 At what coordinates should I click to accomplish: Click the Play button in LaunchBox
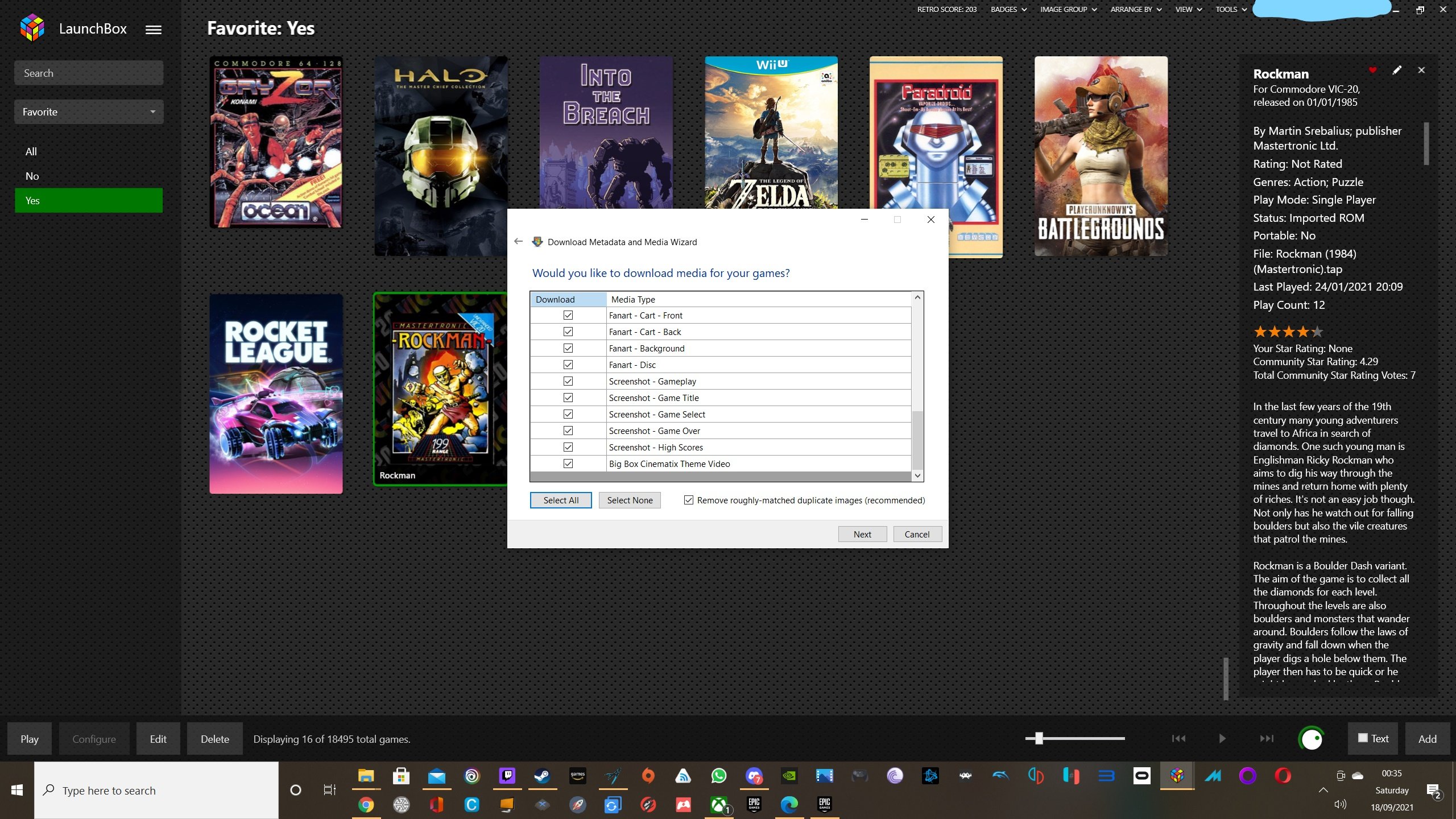(30, 738)
